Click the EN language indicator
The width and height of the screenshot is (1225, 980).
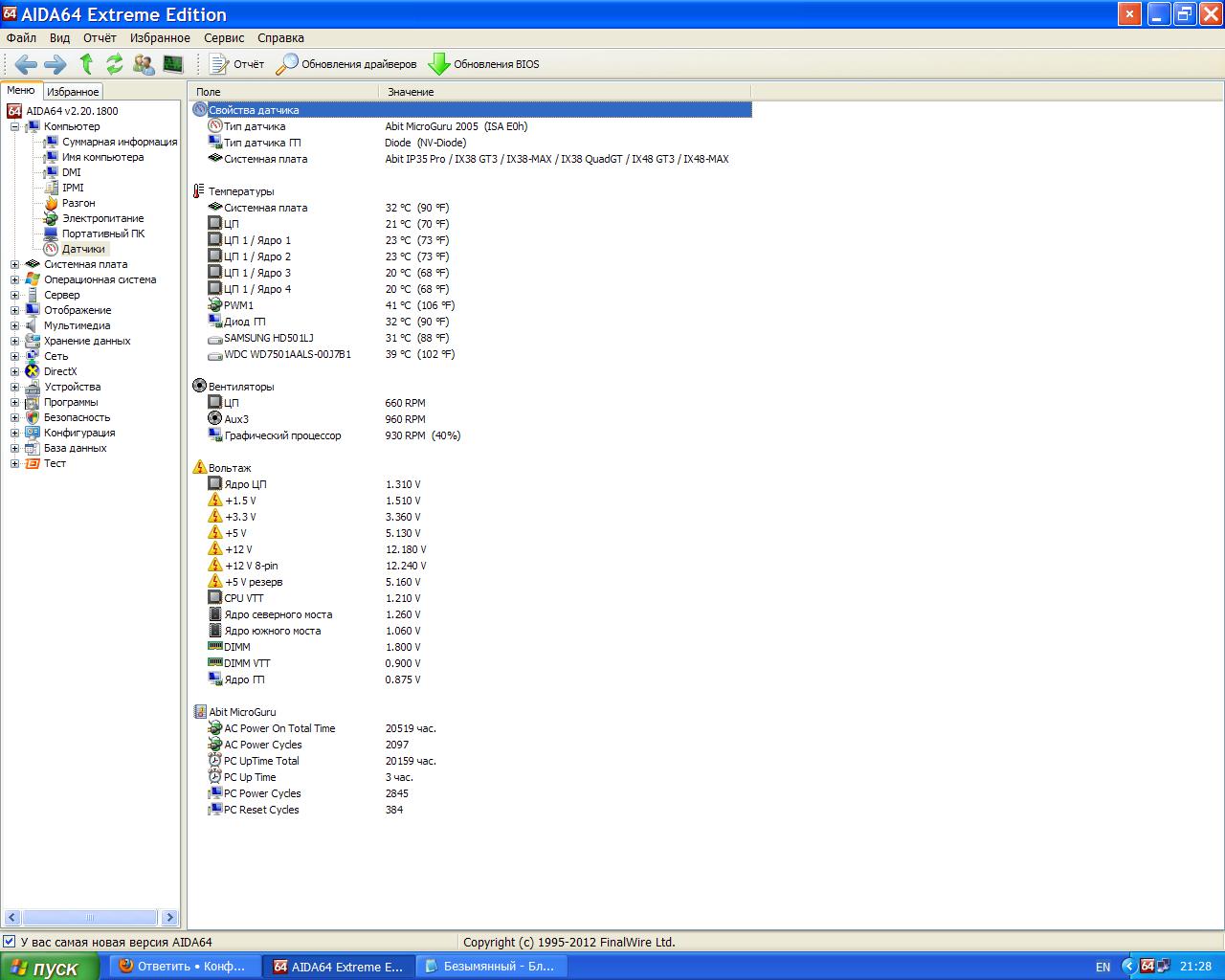point(1102,967)
